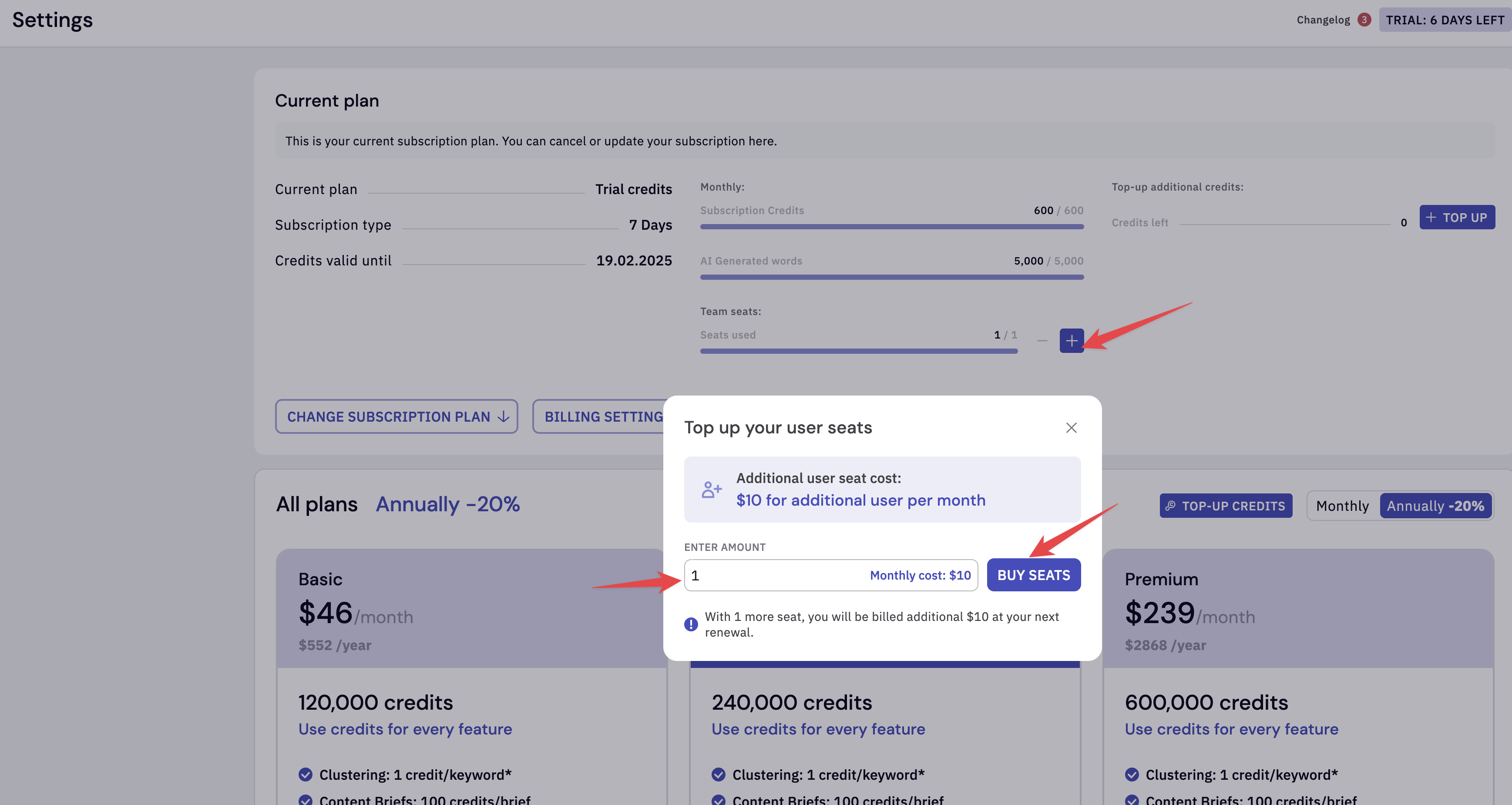The image size is (1512, 805).
Task: Click the minus icon to reduce team seats
Action: click(x=1042, y=340)
